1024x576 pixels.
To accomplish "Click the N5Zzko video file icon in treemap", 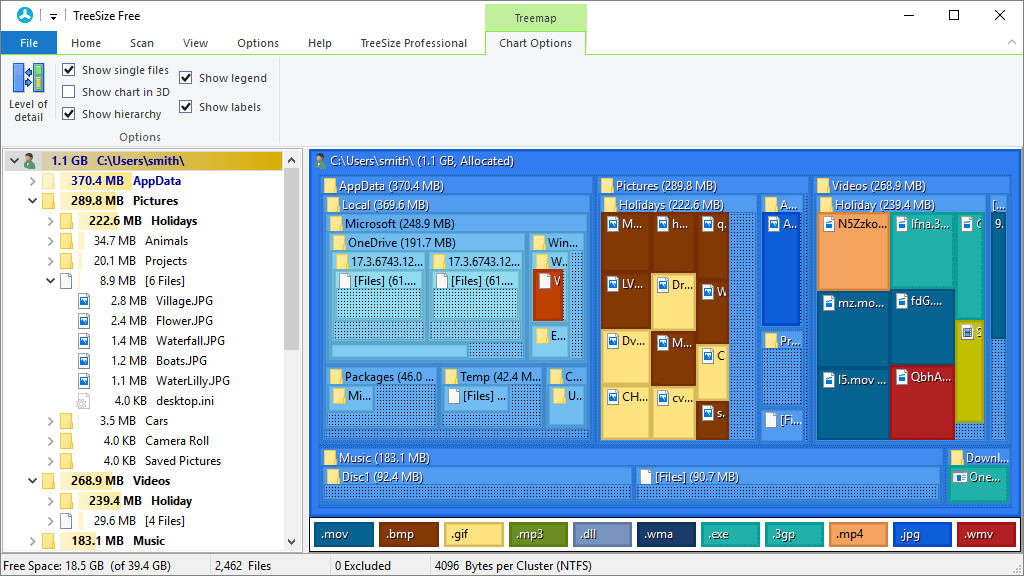I will pyautogui.click(x=828, y=224).
